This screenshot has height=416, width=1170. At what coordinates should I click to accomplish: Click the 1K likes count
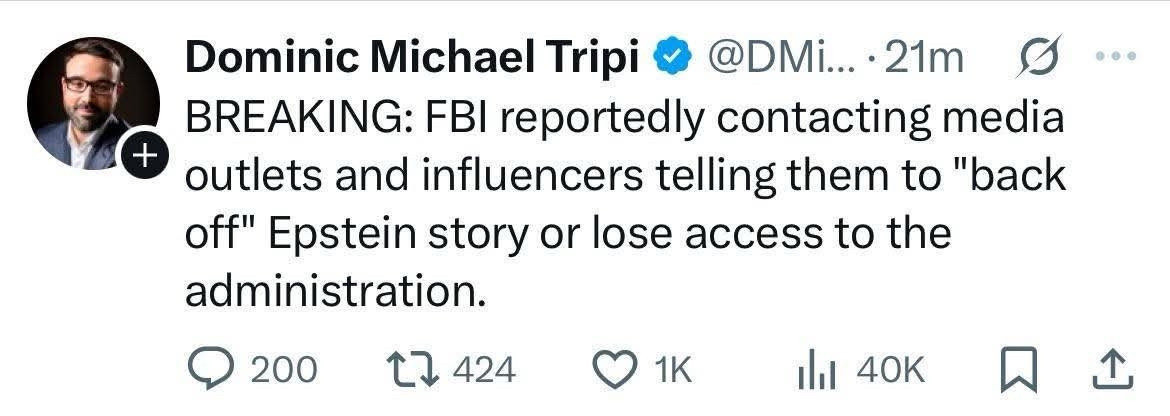click(x=673, y=371)
